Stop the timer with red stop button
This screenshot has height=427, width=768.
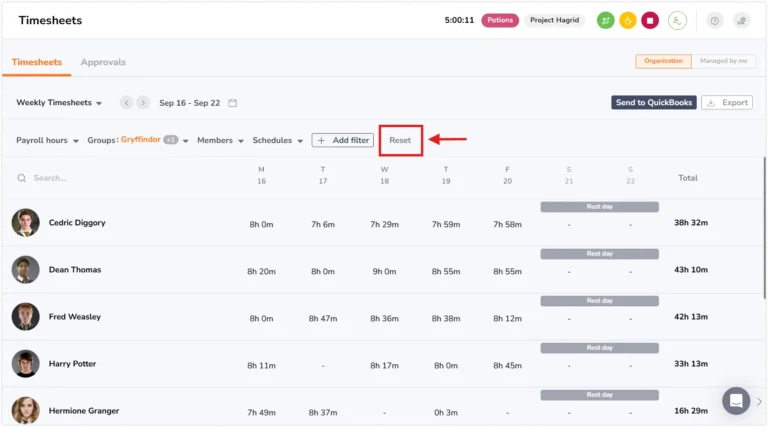click(x=650, y=21)
